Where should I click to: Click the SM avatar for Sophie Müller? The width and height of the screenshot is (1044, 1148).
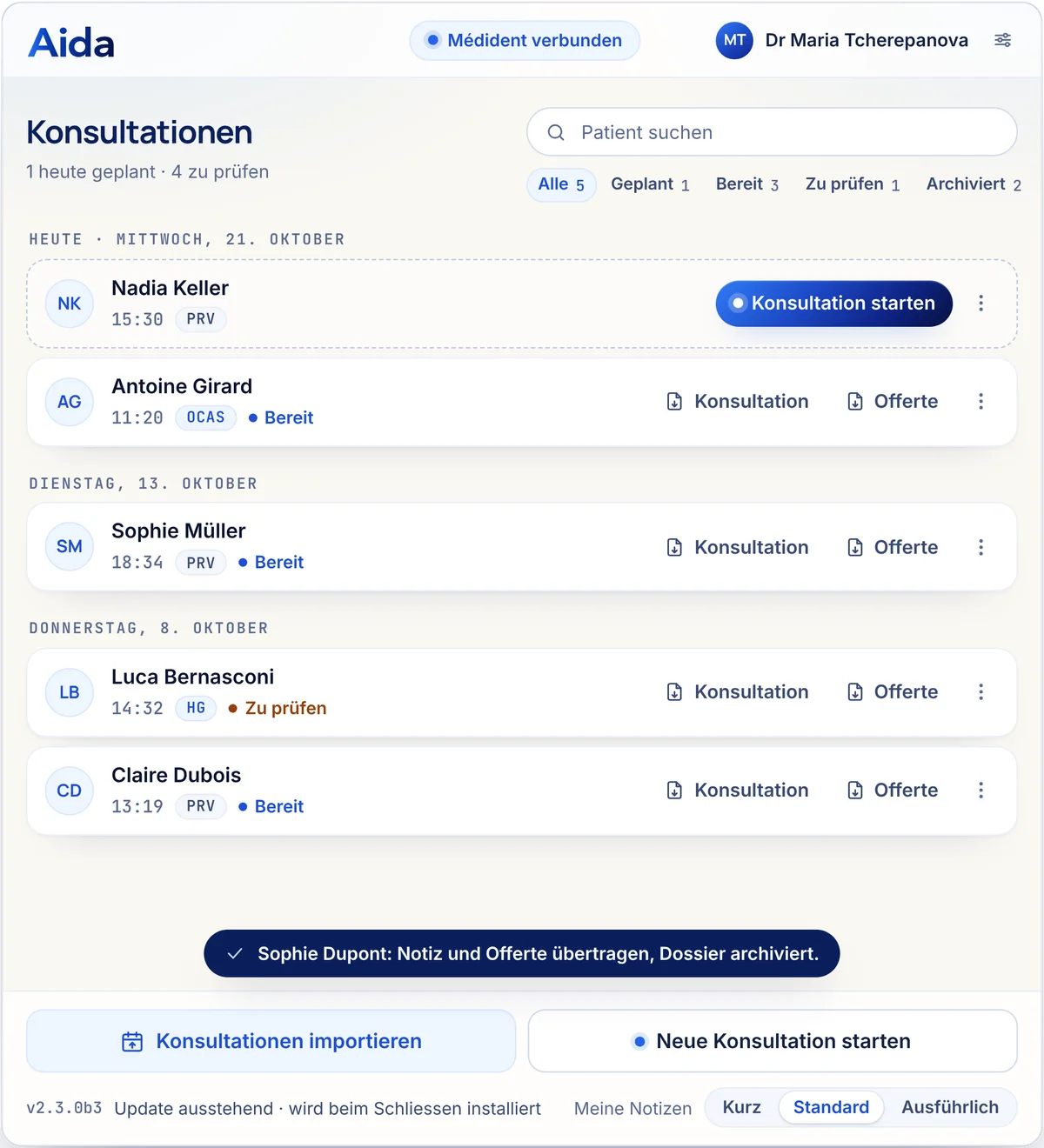pyautogui.click(x=70, y=546)
